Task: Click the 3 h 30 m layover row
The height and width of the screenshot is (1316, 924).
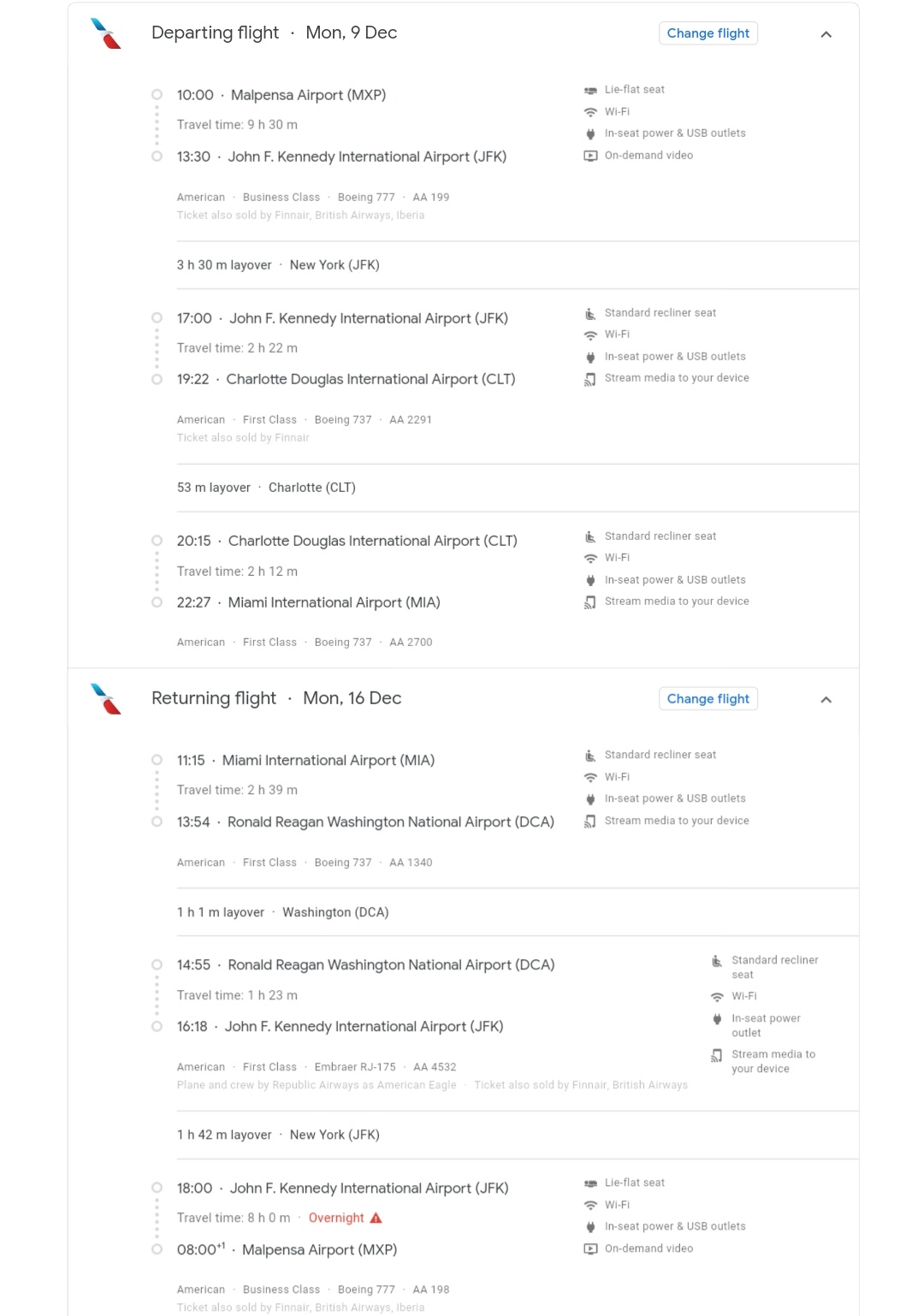Action: tap(278, 265)
